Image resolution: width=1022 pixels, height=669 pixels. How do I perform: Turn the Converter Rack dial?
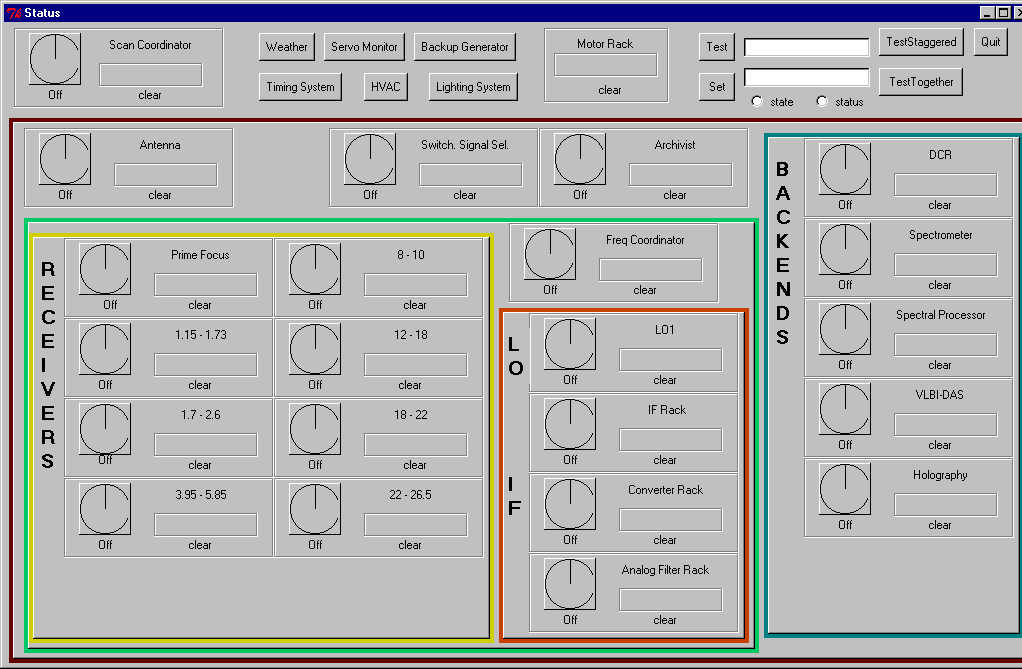[x=569, y=503]
